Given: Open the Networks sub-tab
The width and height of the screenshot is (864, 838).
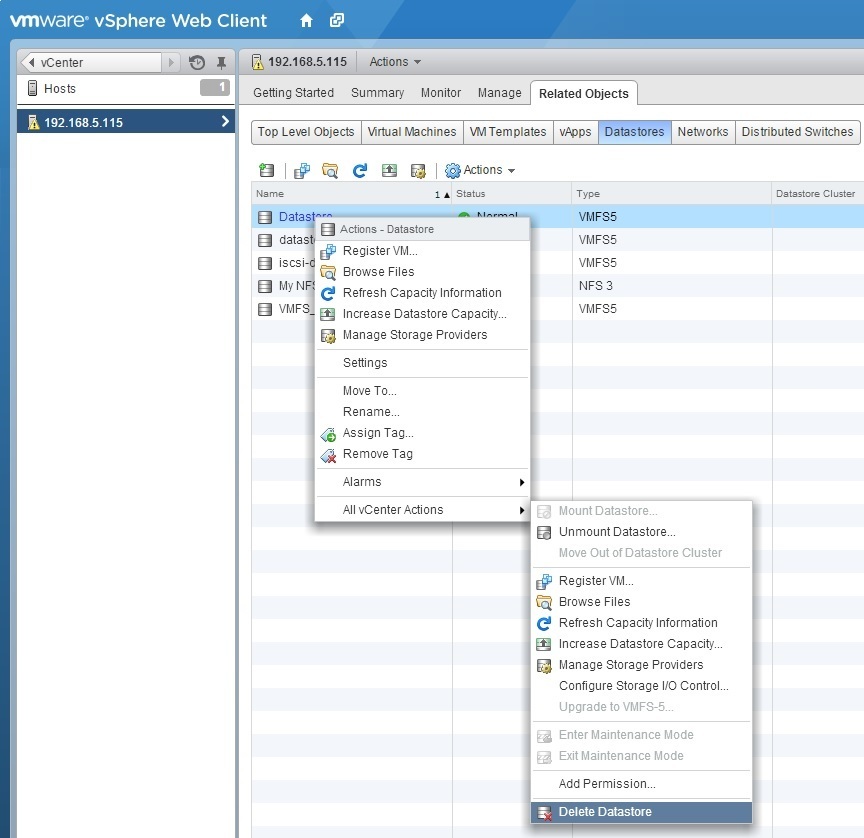Looking at the screenshot, I should pos(703,132).
